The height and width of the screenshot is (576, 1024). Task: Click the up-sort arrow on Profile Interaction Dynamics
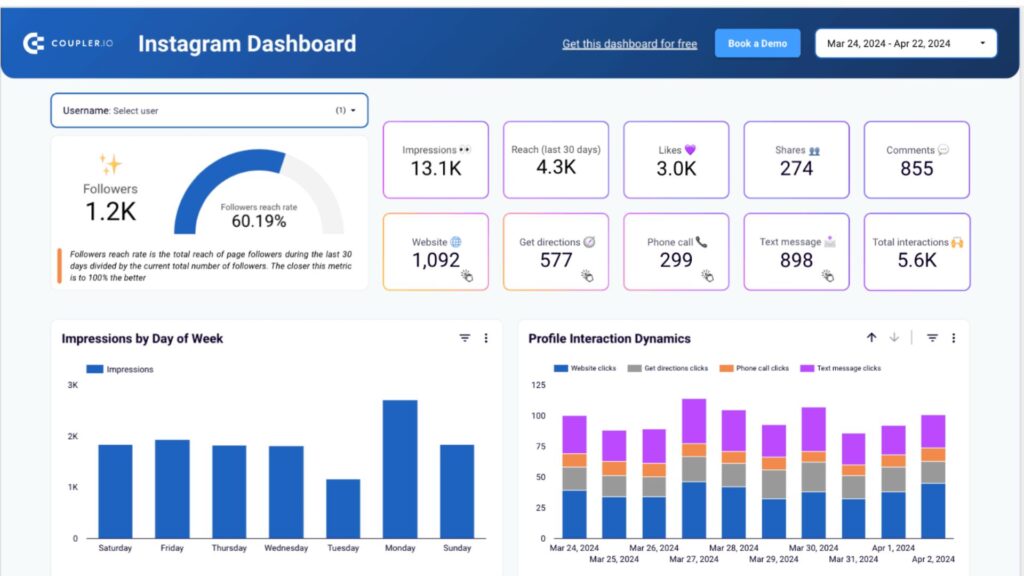point(872,337)
